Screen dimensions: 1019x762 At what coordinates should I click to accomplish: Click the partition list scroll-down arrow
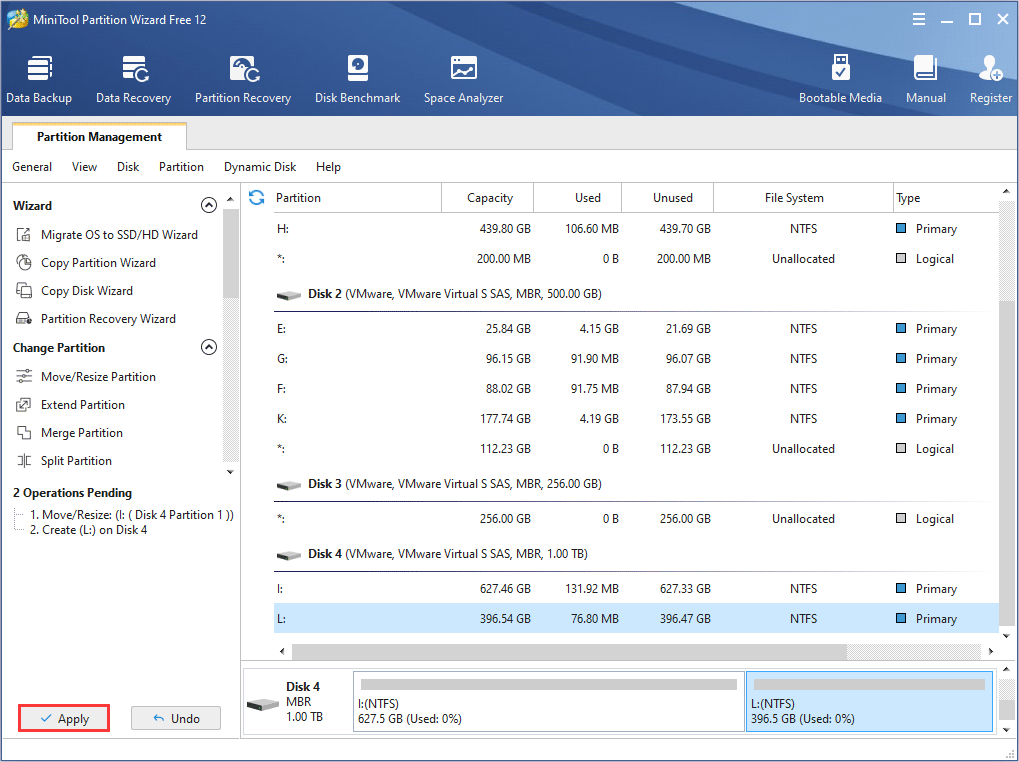tap(1006, 637)
